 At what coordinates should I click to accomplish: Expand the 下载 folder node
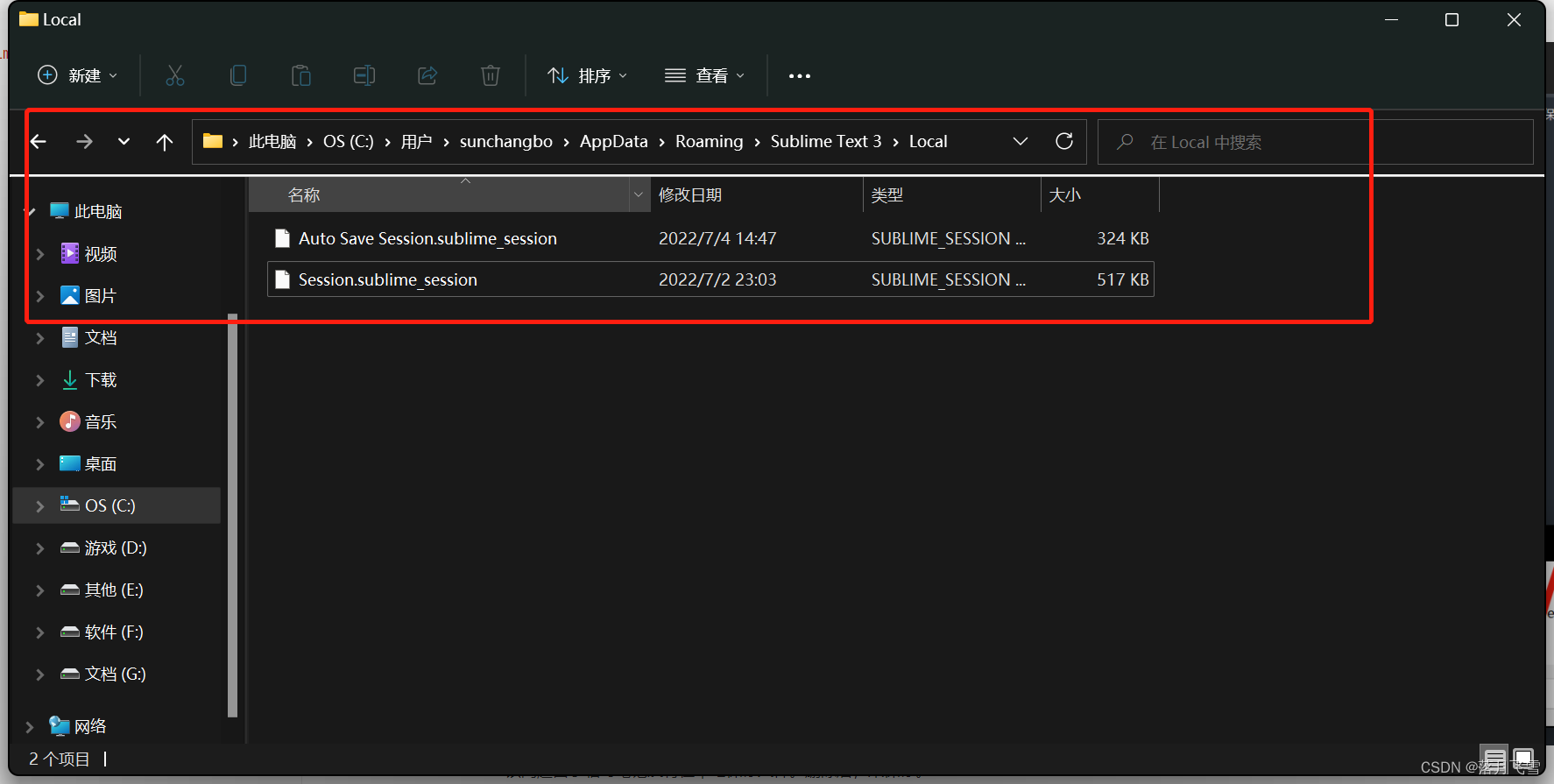[x=40, y=380]
